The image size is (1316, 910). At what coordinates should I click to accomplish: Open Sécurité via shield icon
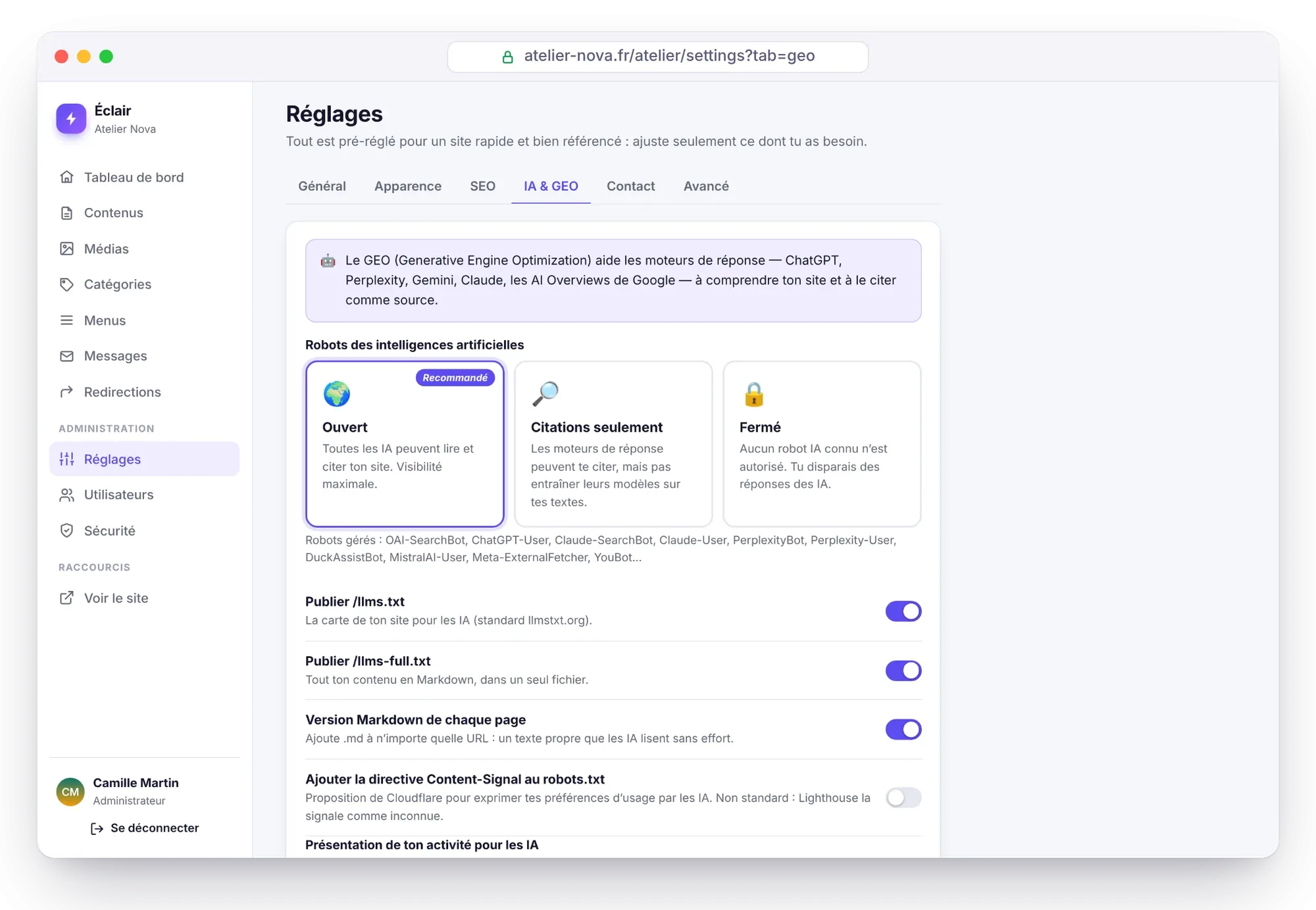click(x=66, y=530)
